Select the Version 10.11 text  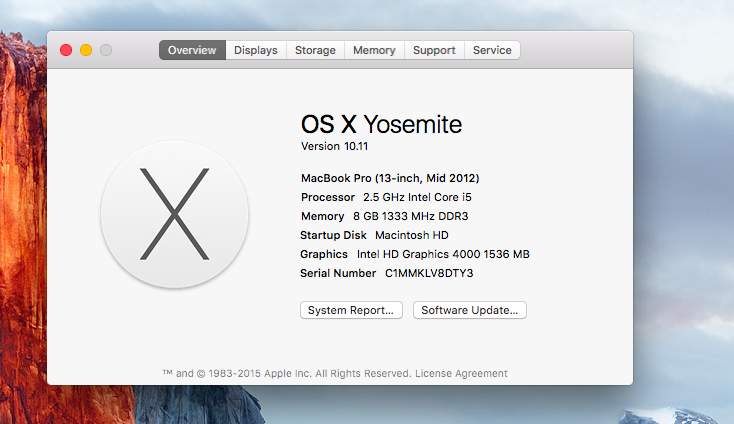coord(334,146)
